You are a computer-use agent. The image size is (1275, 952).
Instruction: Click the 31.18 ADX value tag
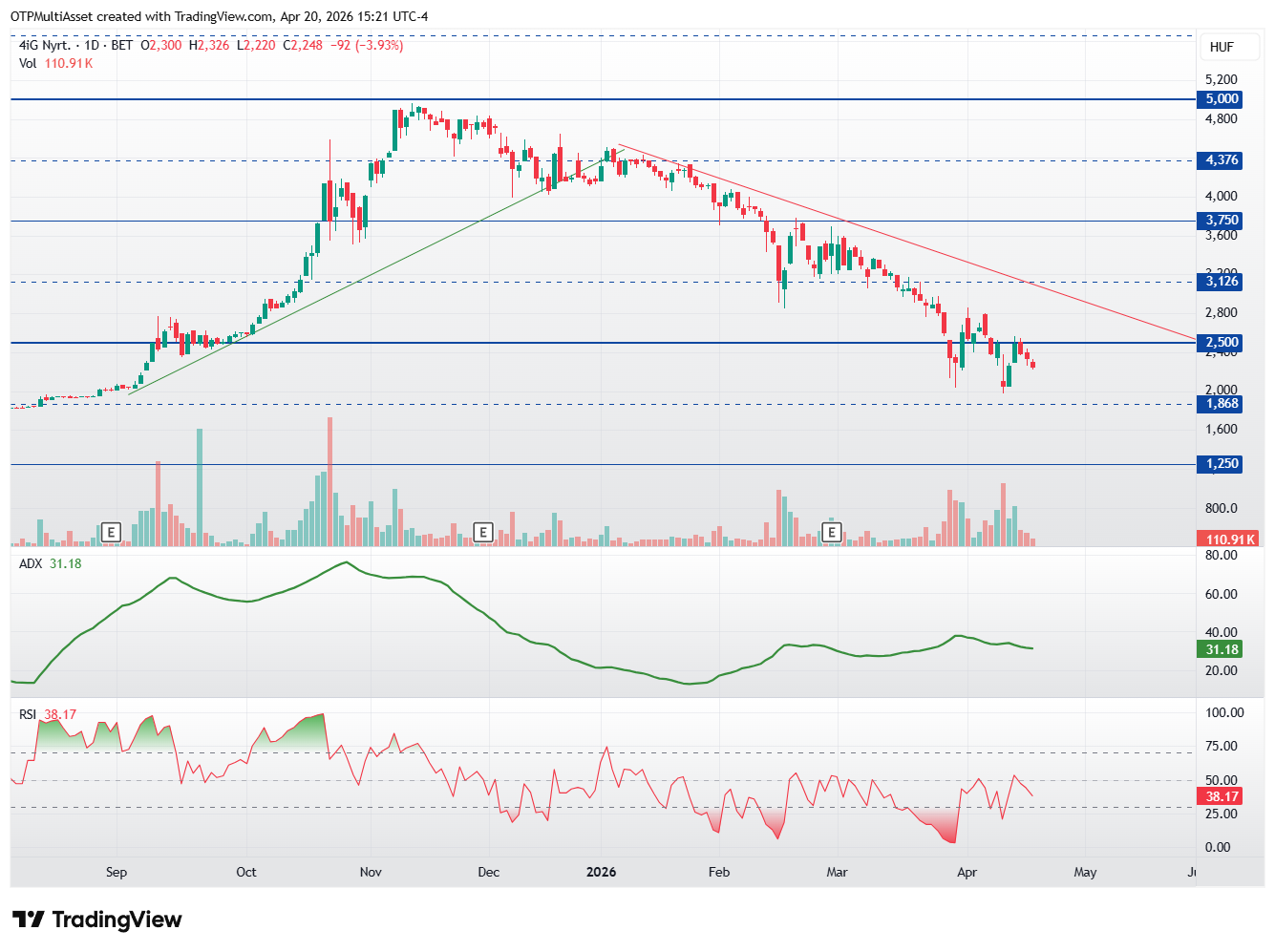coord(1221,649)
